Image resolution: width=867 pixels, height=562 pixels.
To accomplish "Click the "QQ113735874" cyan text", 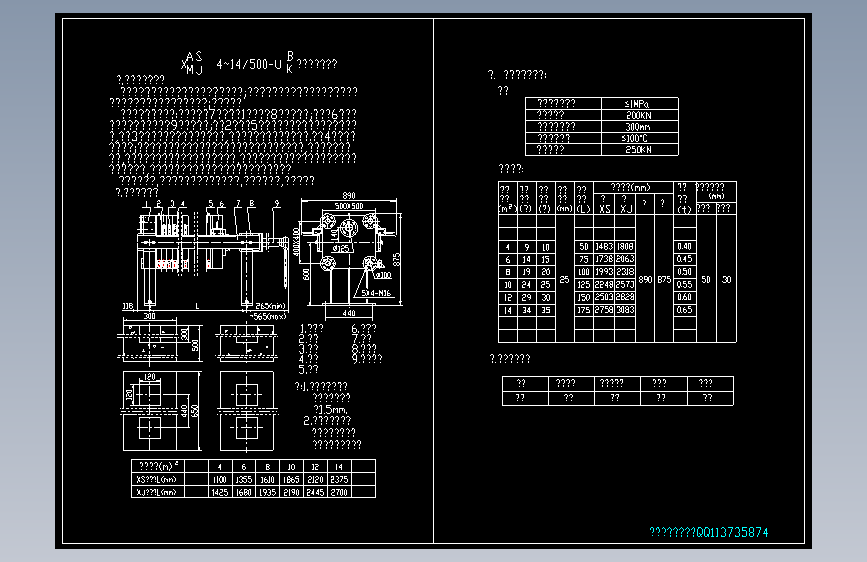I will click(x=732, y=532).
